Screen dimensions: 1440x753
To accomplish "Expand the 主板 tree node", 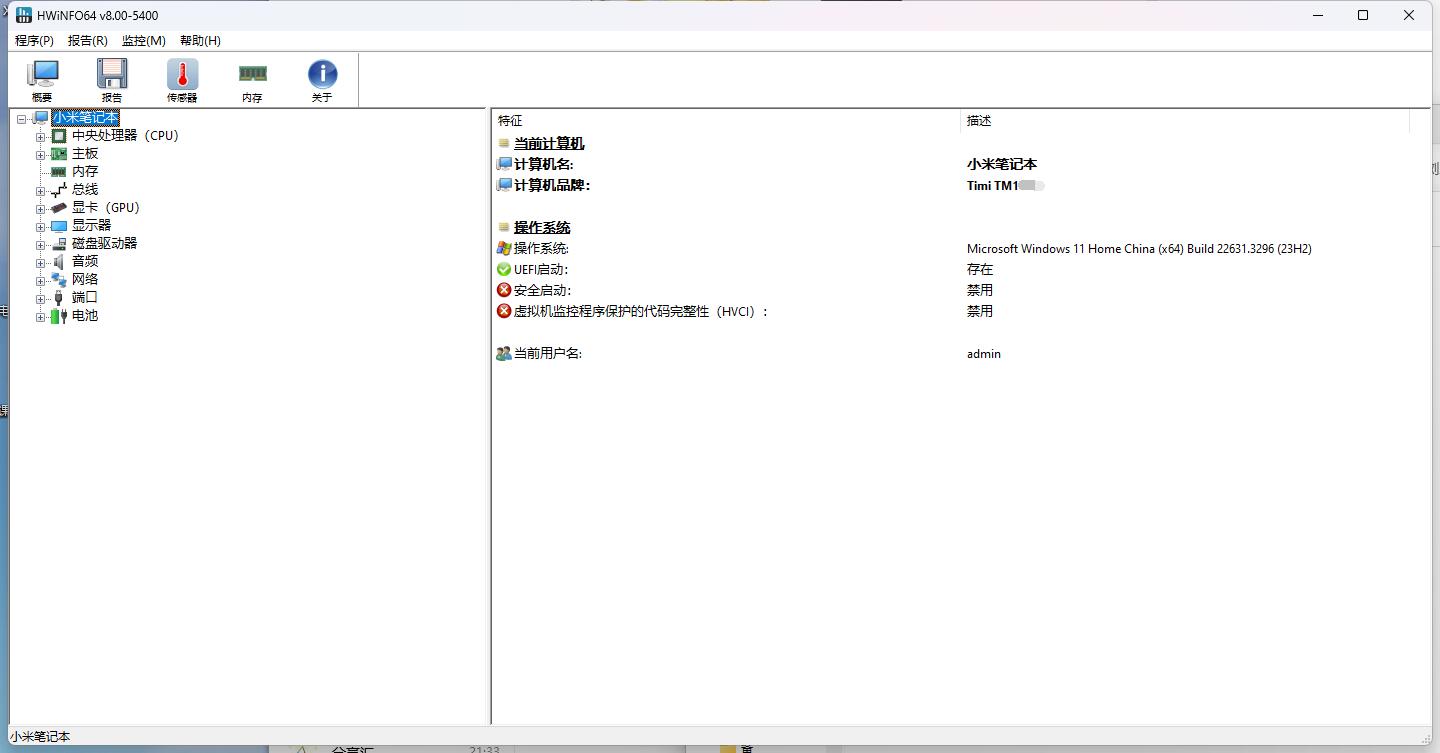I will [41, 154].
